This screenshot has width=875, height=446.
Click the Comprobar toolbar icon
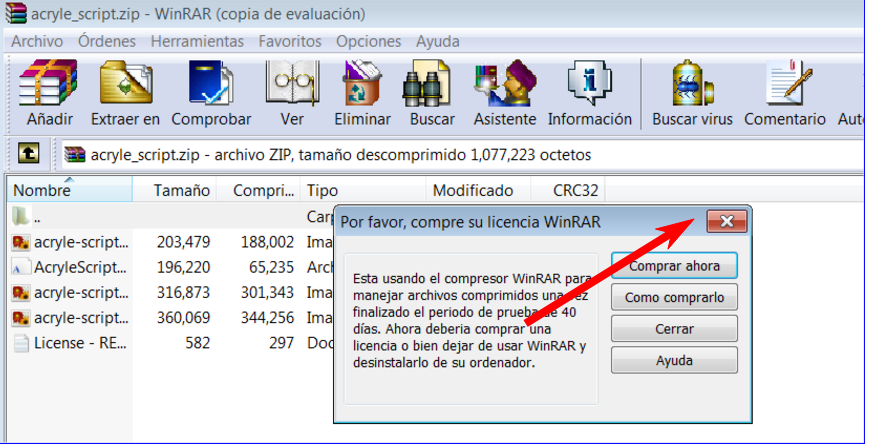(210, 83)
